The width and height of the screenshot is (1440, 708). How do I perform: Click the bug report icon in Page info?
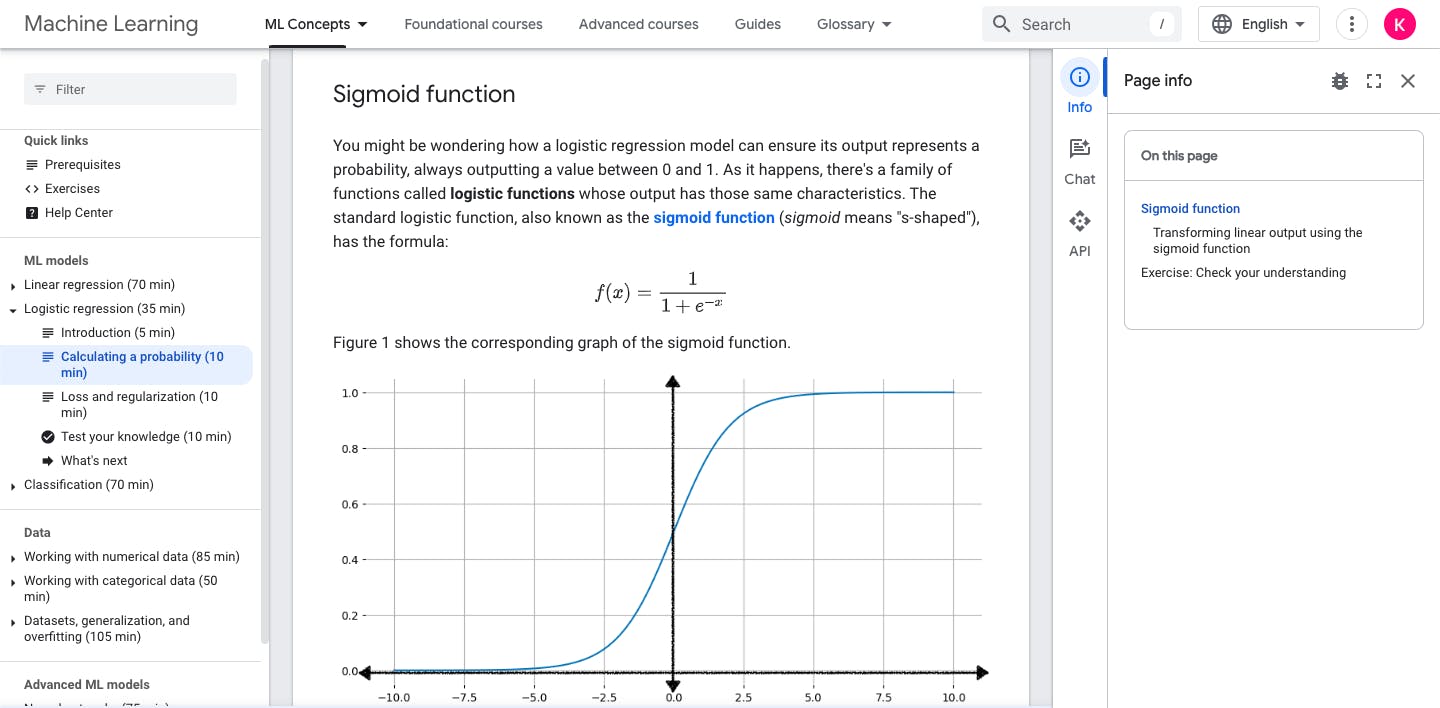(x=1340, y=81)
